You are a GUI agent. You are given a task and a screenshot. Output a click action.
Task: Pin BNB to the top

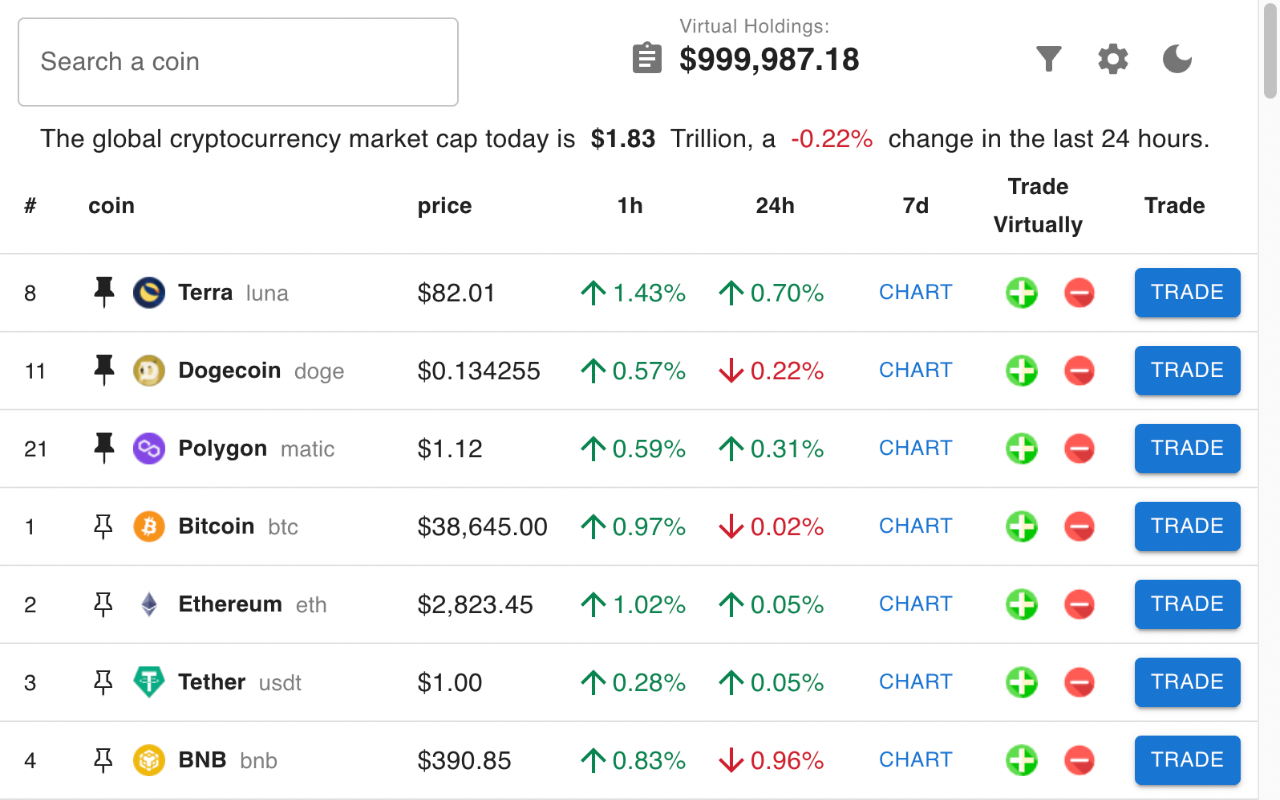(x=103, y=761)
